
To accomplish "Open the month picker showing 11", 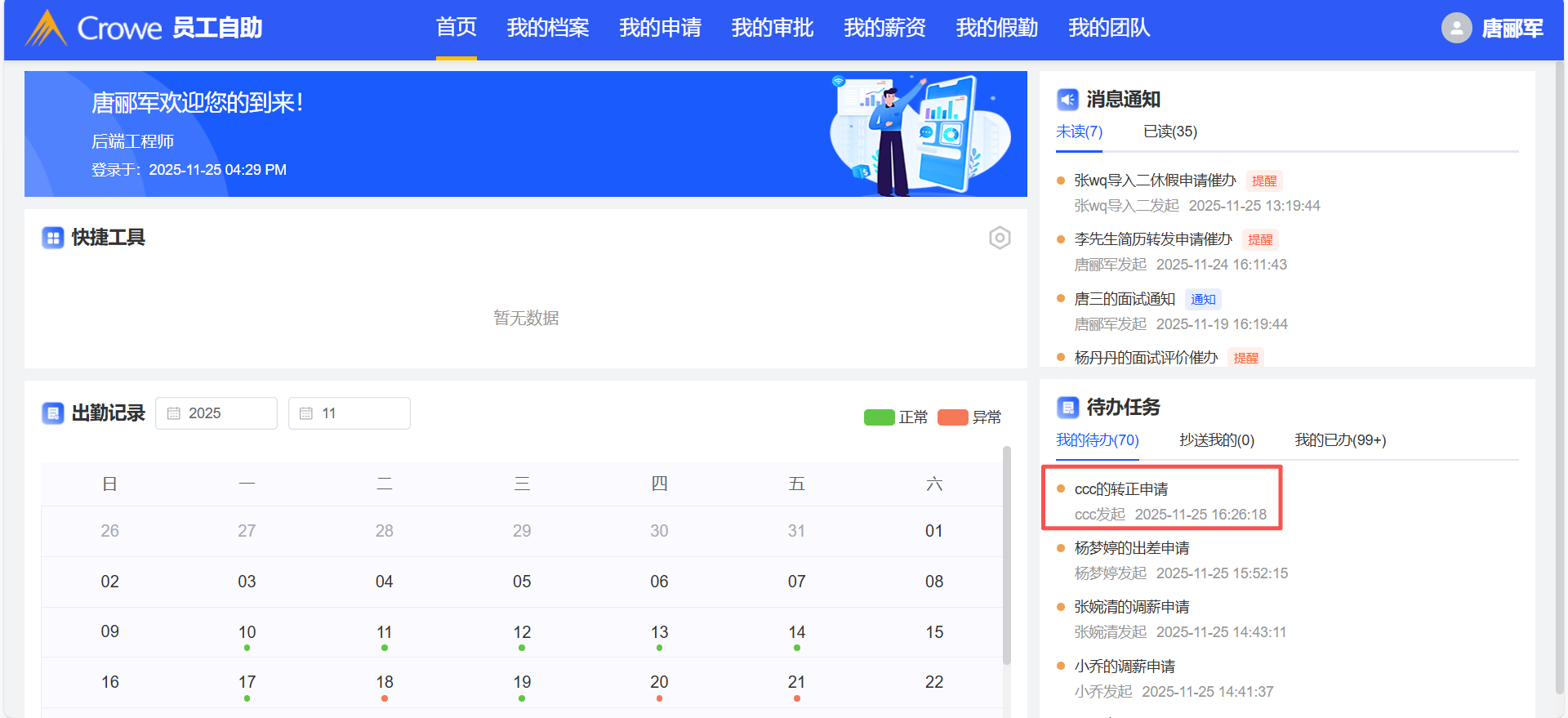I will coord(350,413).
